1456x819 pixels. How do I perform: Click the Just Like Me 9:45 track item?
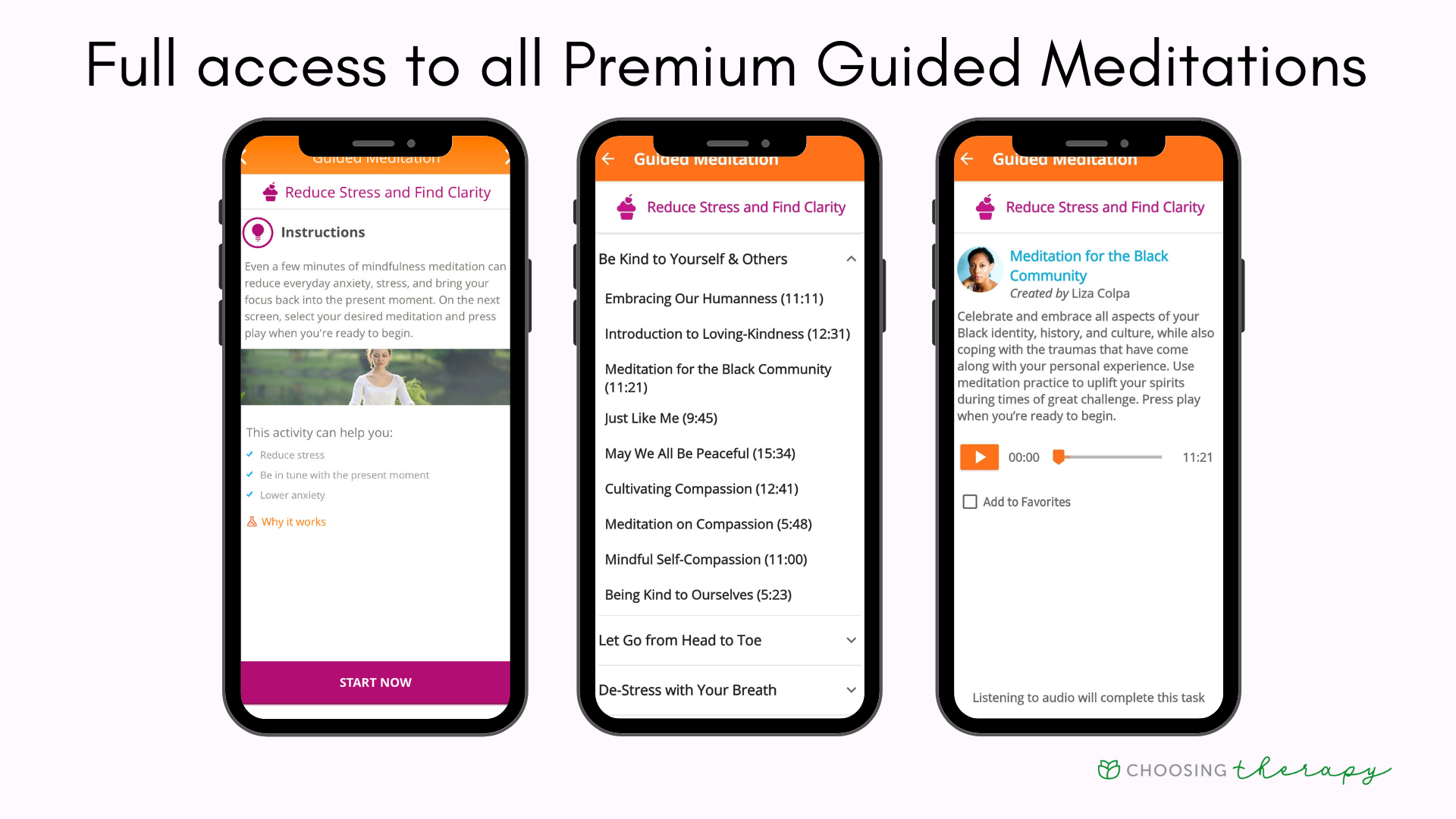(x=660, y=418)
